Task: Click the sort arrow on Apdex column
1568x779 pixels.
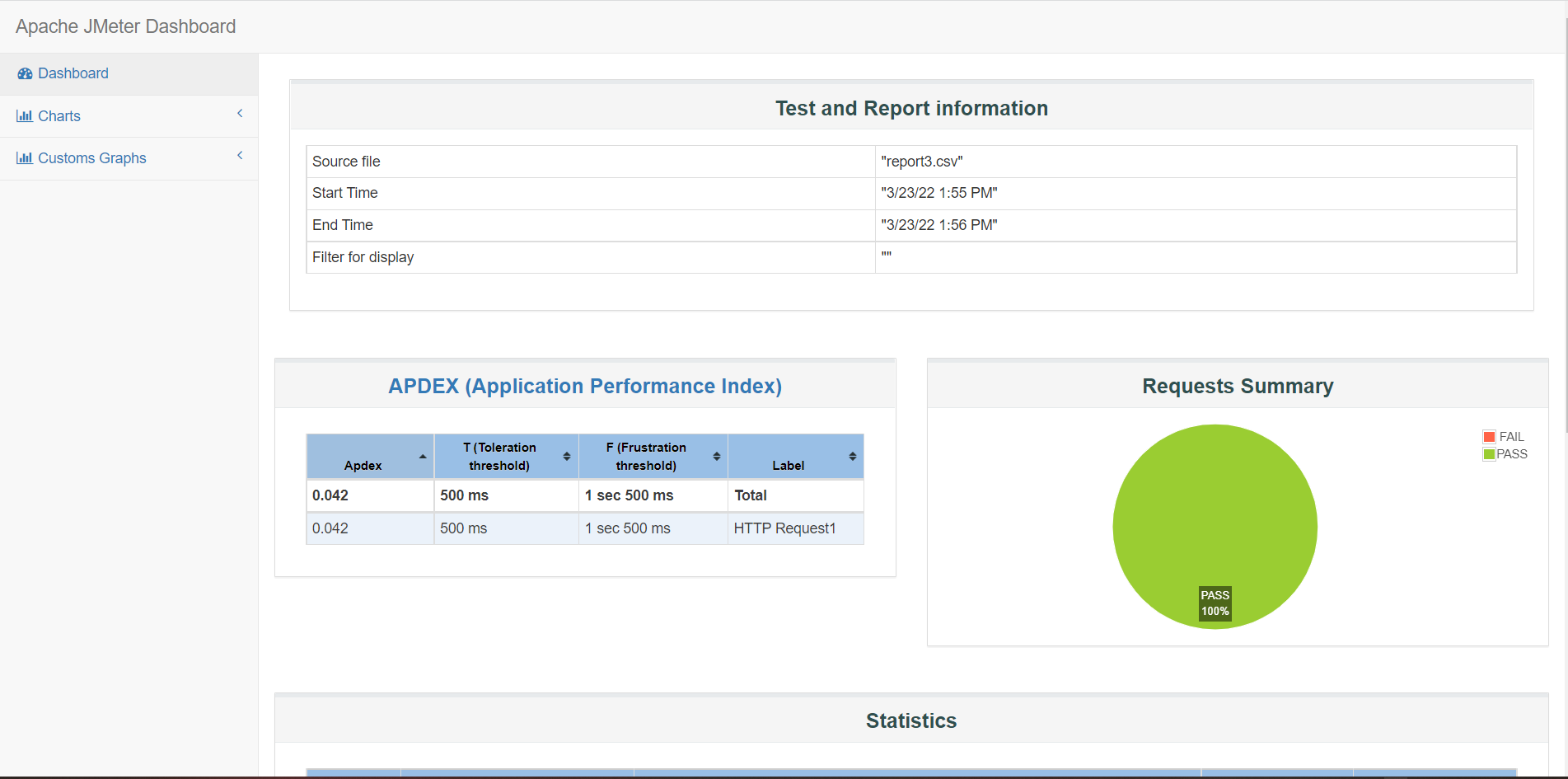Action: pyautogui.click(x=422, y=456)
